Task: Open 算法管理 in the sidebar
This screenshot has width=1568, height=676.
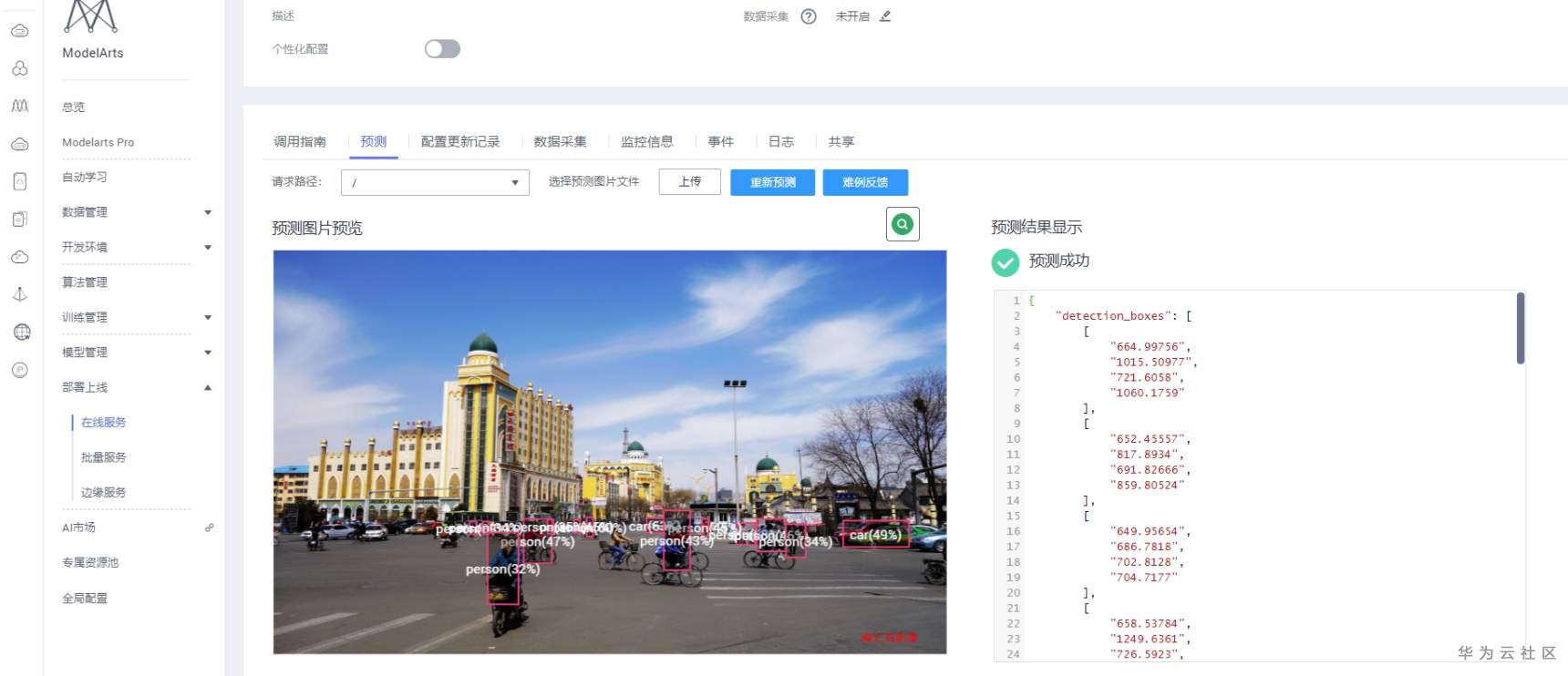Action: (x=85, y=282)
